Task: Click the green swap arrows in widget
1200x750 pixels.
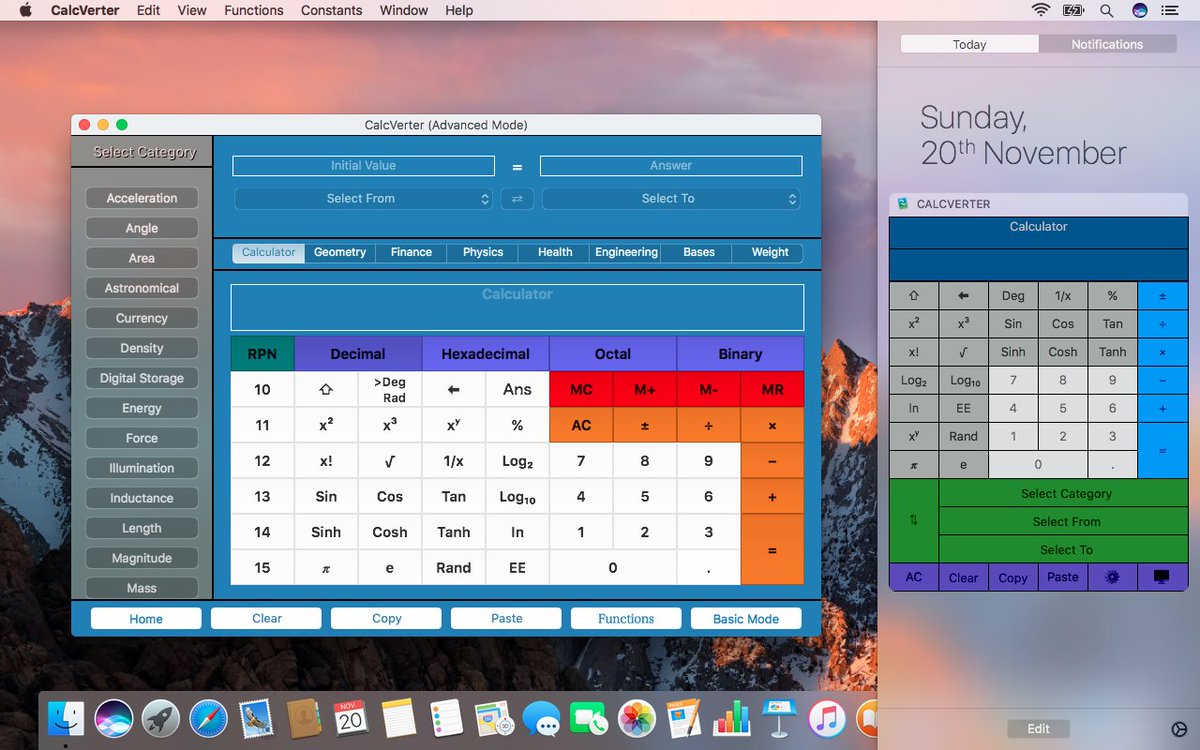Action: (x=914, y=521)
